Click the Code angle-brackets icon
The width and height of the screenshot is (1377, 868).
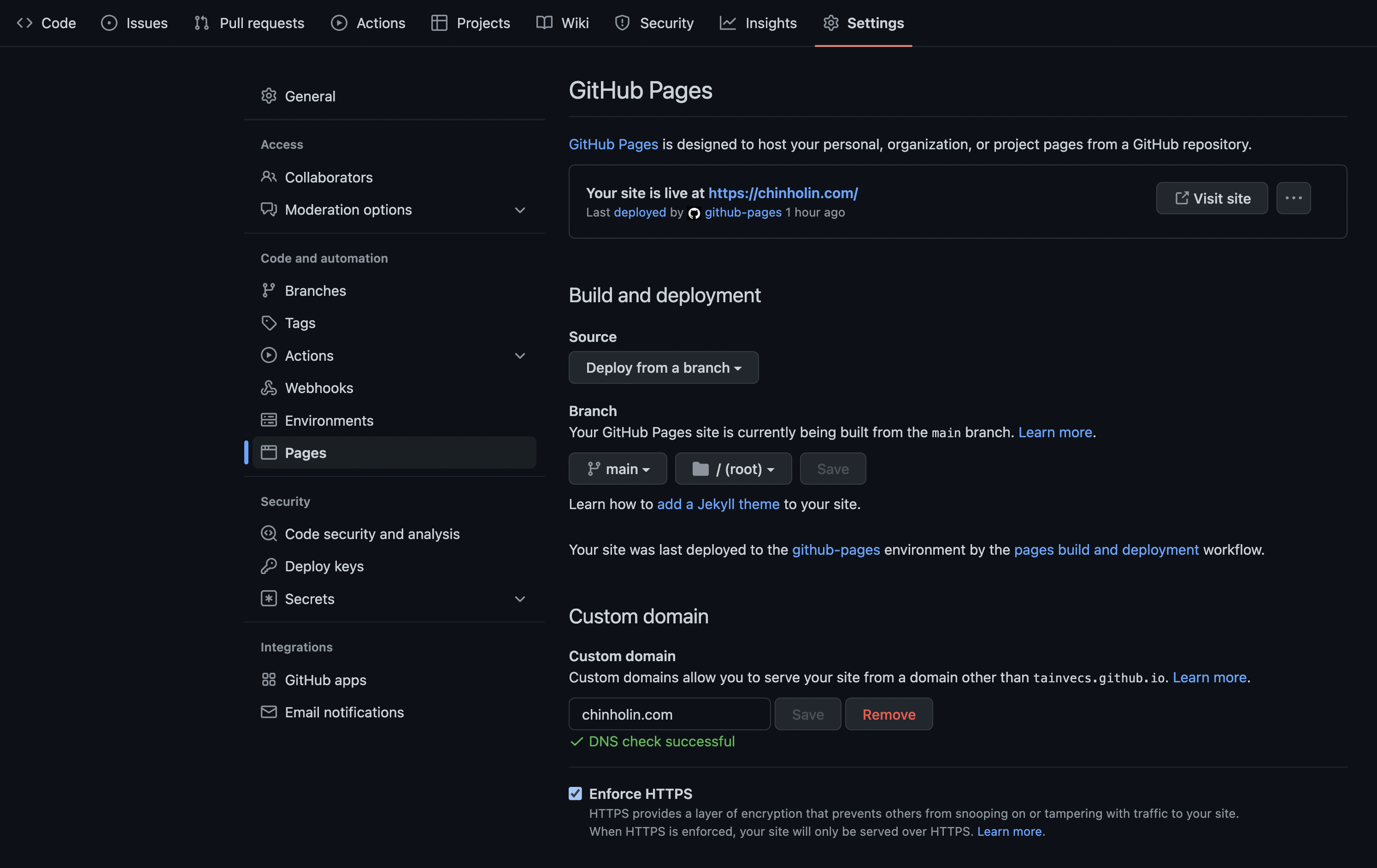pyautogui.click(x=24, y=23)
